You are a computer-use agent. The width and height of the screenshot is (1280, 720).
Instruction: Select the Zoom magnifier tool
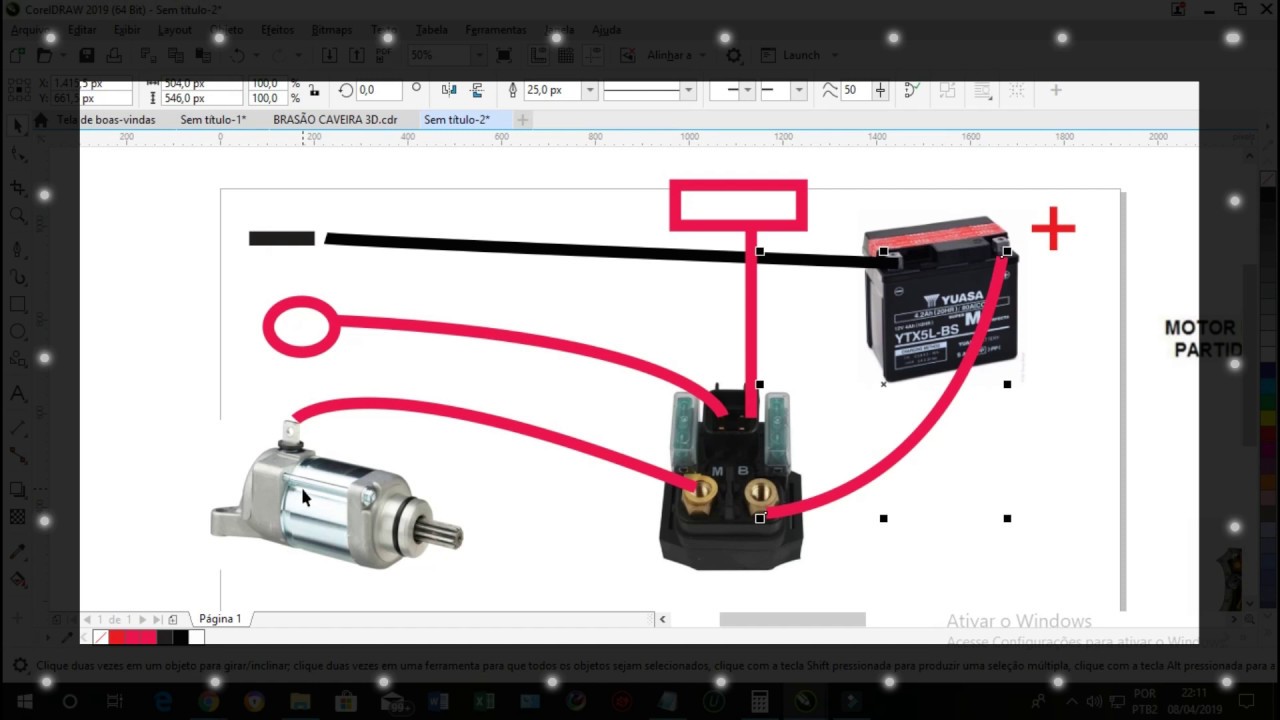point(18,216)
